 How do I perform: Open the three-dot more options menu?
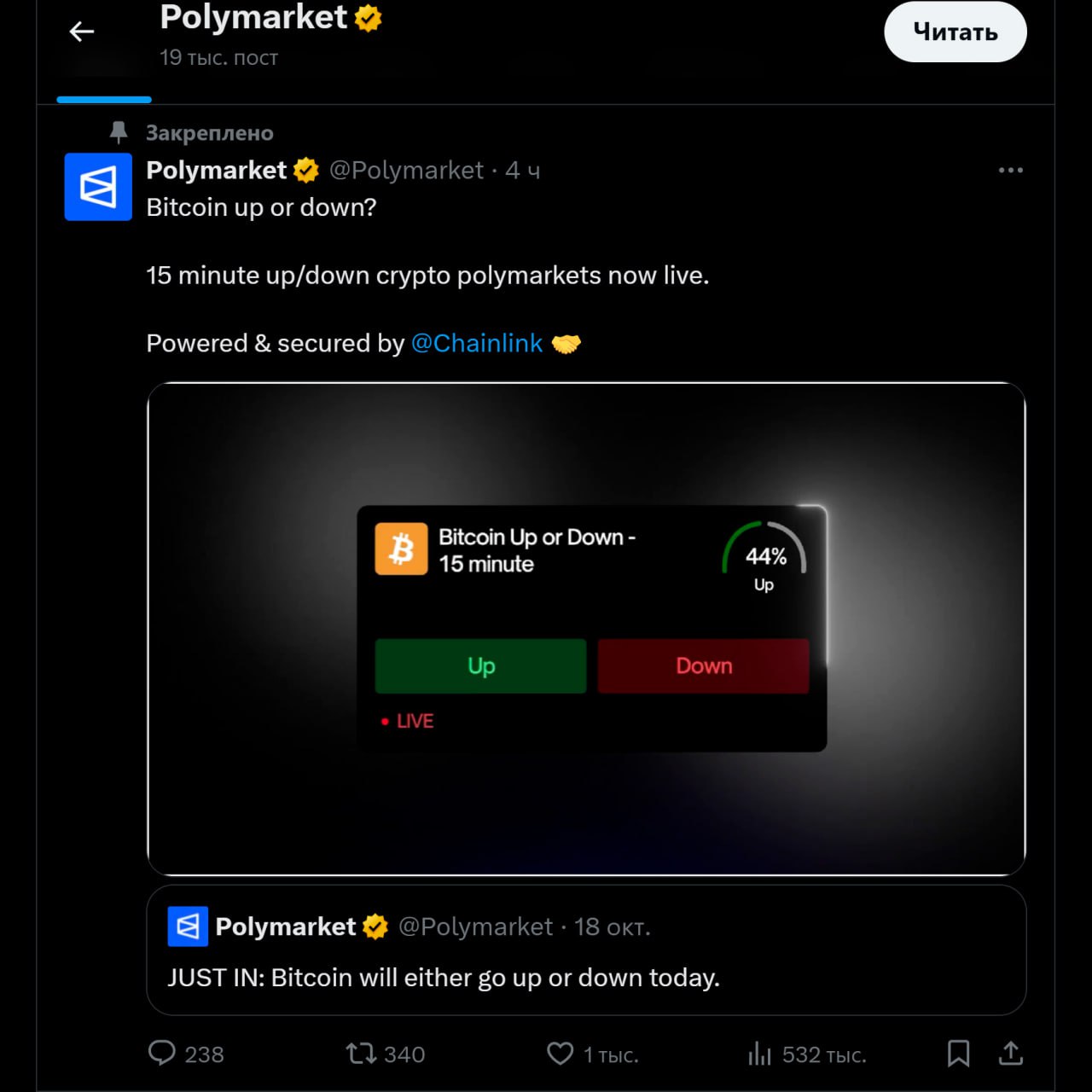tap(1010, 171)
